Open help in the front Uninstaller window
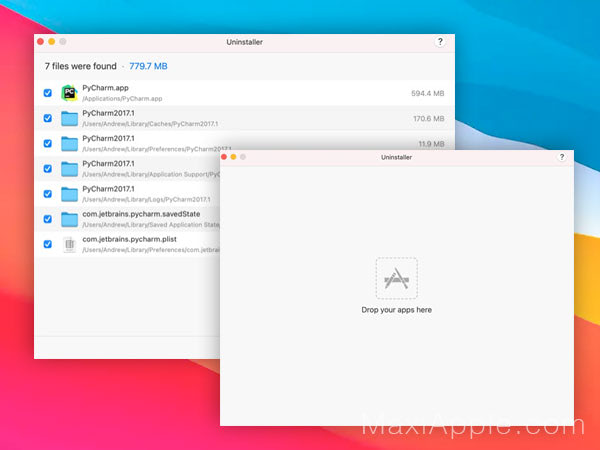Viewport: 600px width, 450px height. (x=562, y=157)
